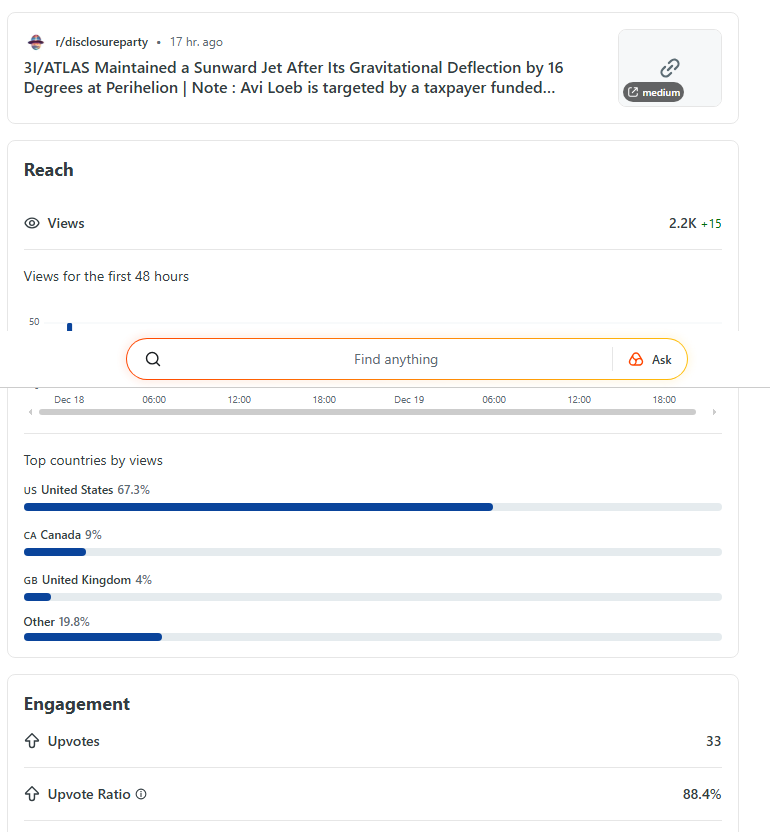Click the eye icon beside Views

coord(32,223)
